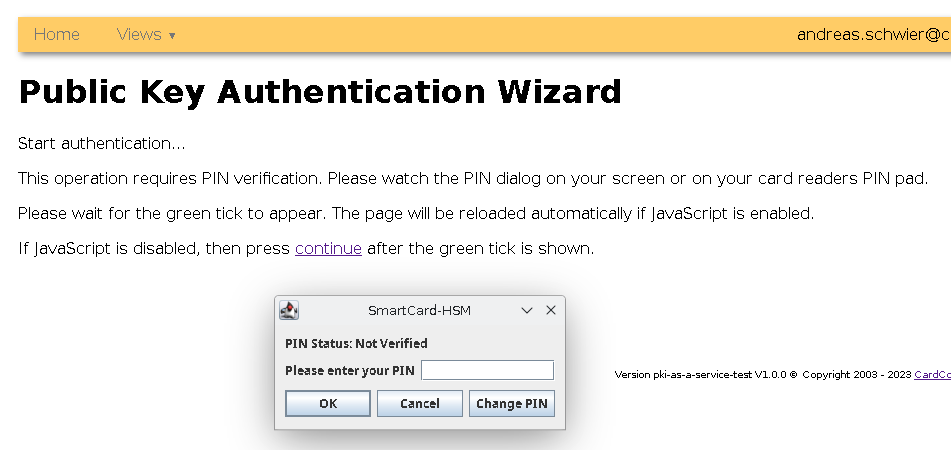Focus the PIN entry field
951x450 pixels.
click(x=487, y=371)
